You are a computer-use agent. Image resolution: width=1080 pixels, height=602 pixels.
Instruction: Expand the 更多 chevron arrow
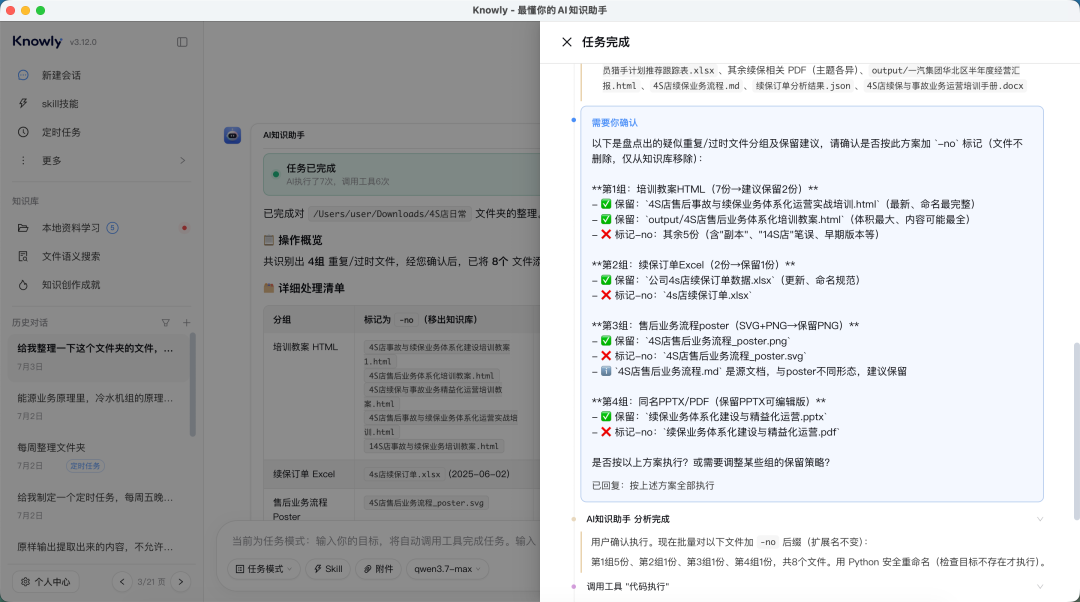point(183,160)
